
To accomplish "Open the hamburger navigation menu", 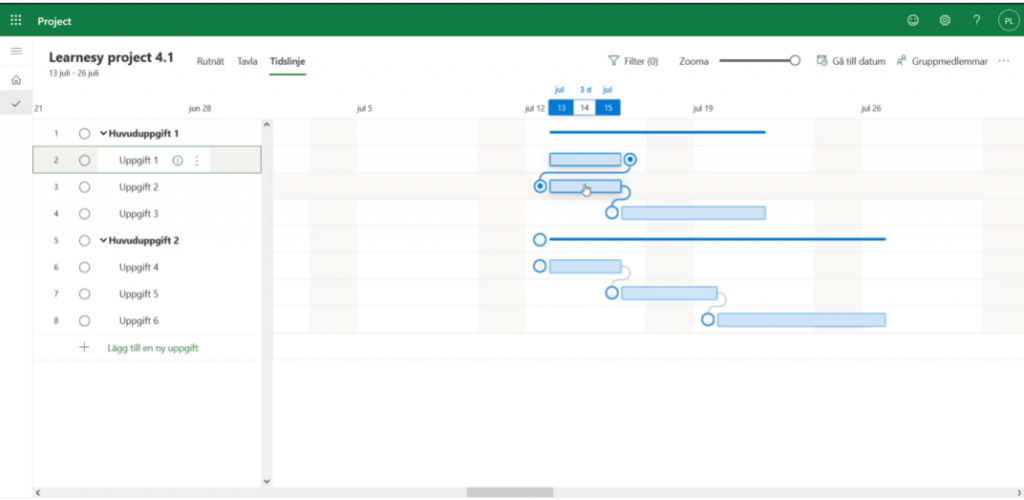I will coord(16,51).
